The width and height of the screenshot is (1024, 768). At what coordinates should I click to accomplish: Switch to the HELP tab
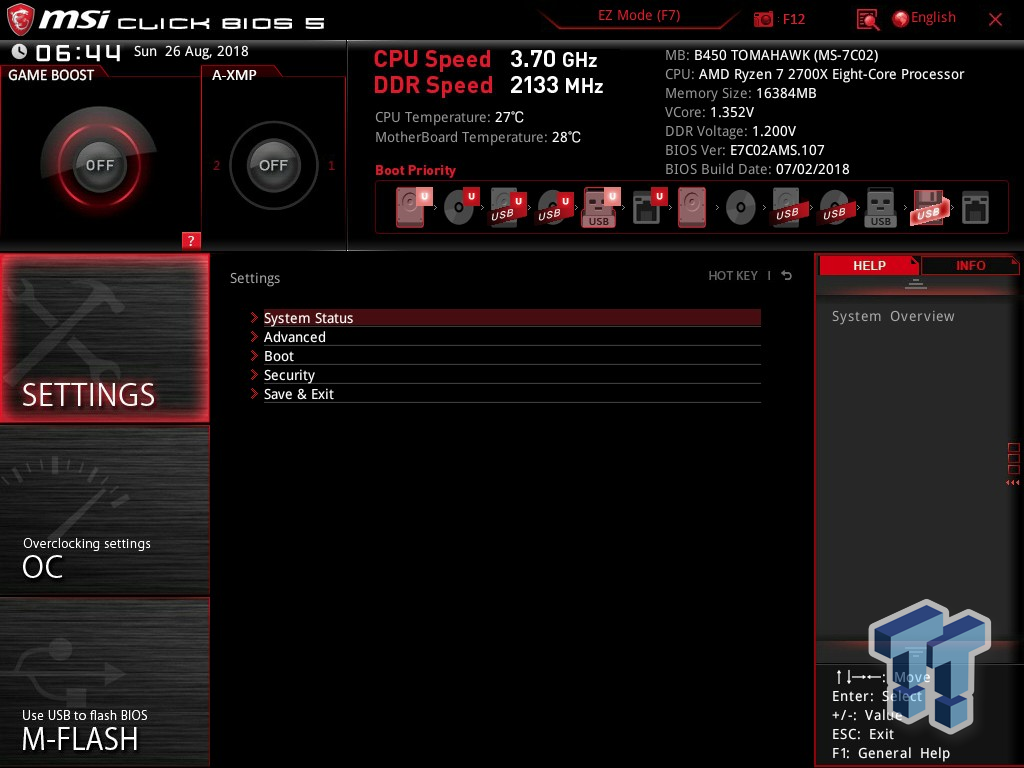pos(869,266)
